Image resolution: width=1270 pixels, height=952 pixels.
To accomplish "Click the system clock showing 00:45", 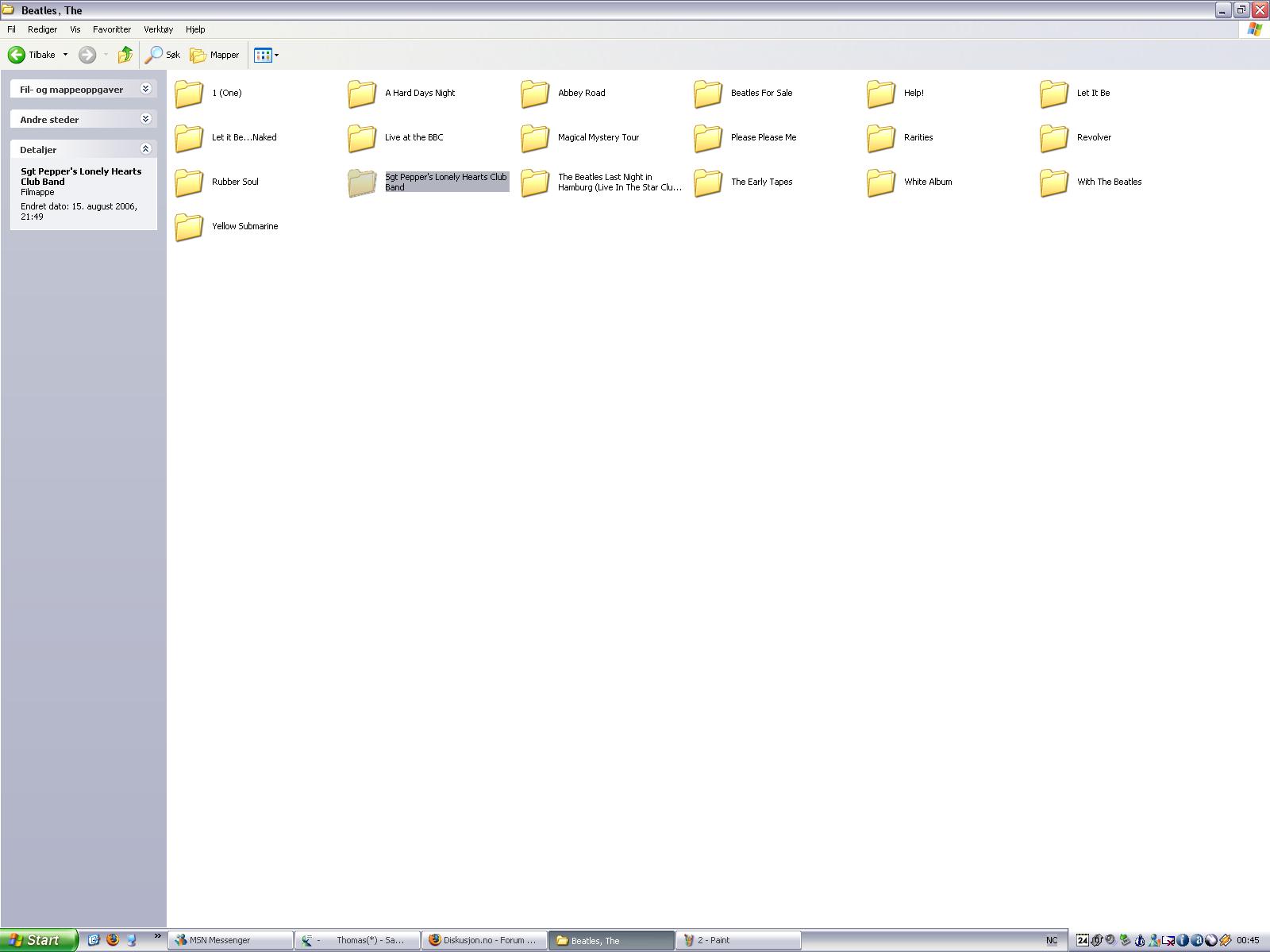I will coord(1249,940).
